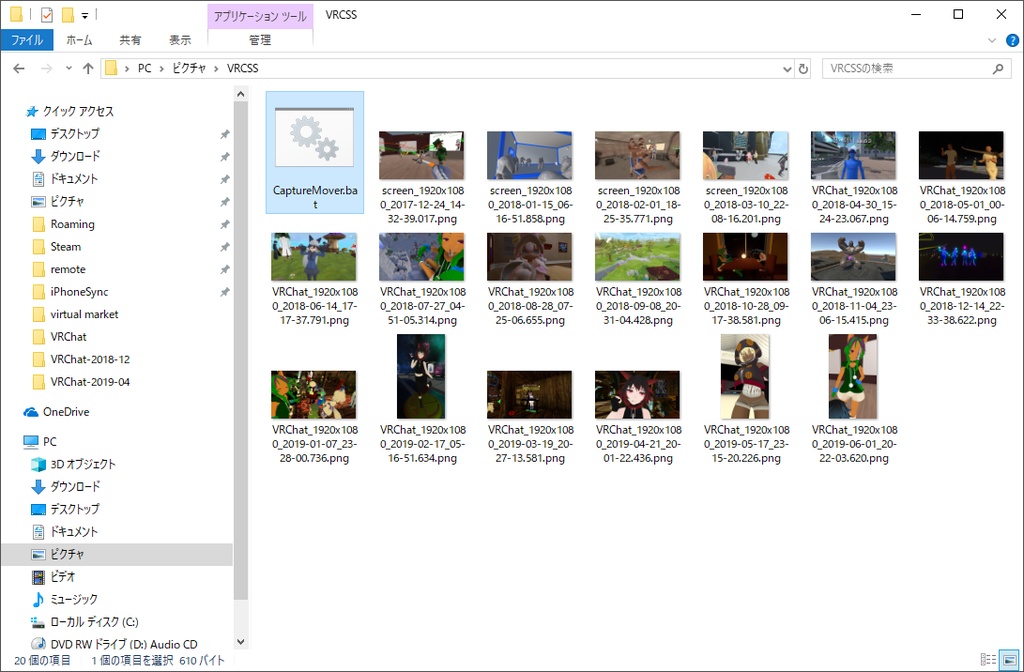Open the Roaming folder in sidebar

72,224
